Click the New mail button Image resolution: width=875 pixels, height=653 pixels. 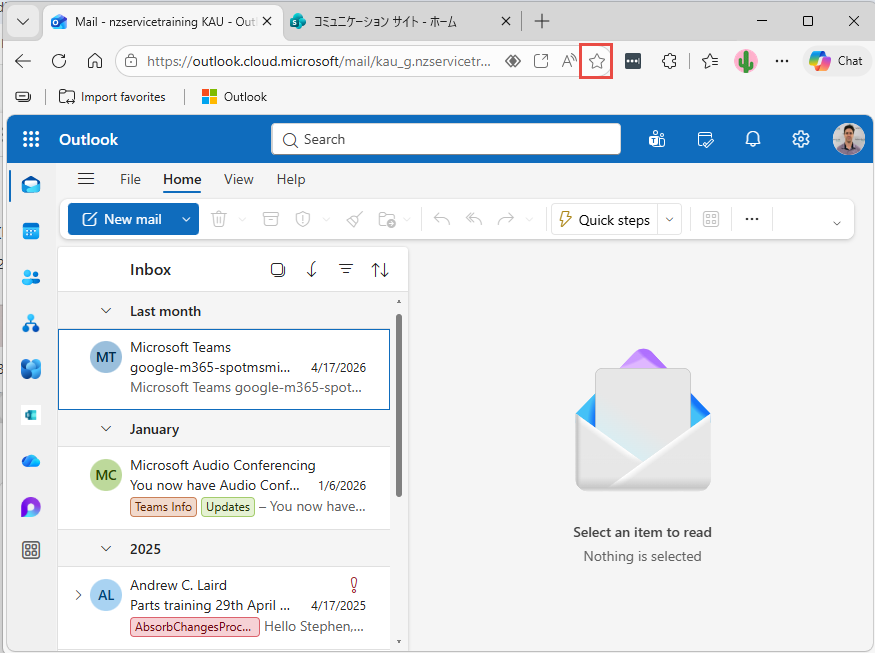point(122,219)
